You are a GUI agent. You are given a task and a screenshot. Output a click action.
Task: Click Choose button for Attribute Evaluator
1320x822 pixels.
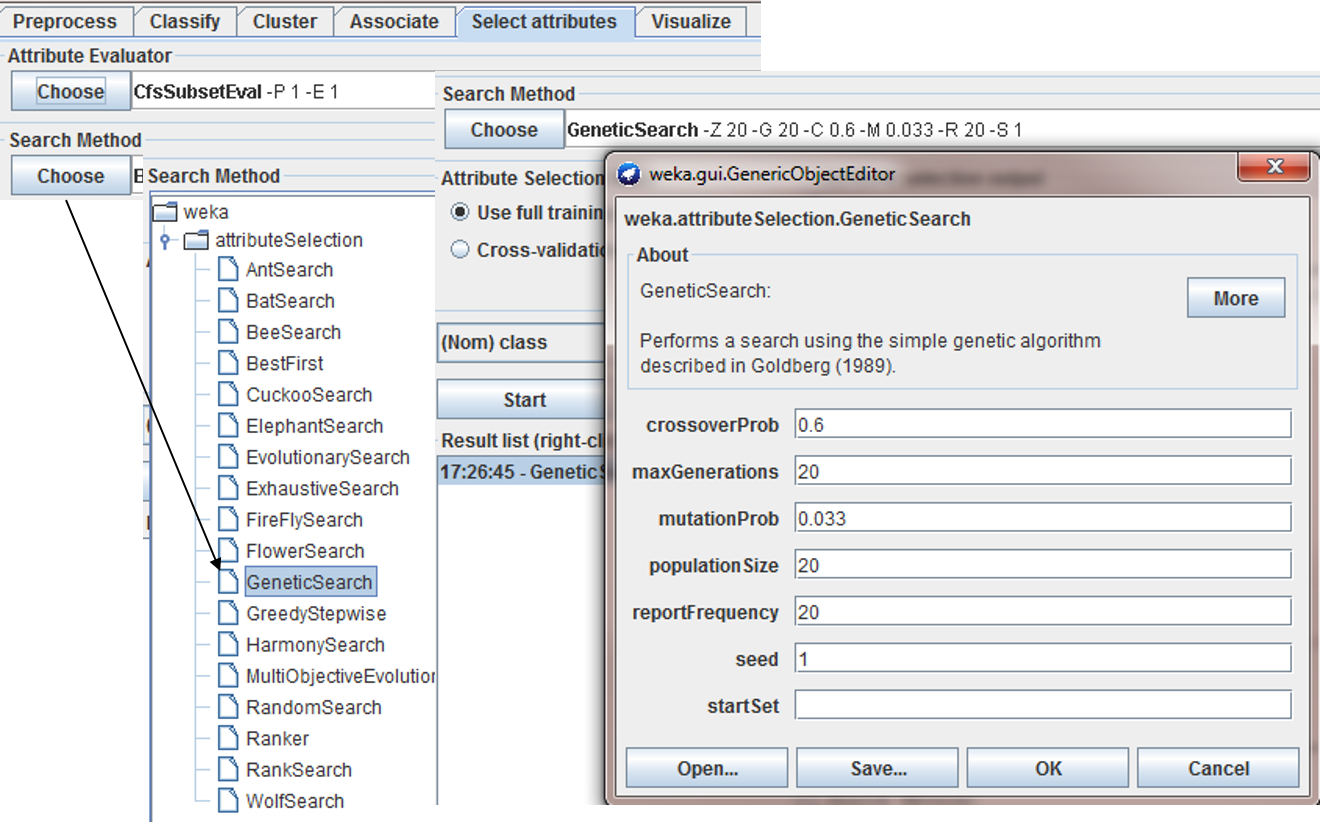(71, 91)
